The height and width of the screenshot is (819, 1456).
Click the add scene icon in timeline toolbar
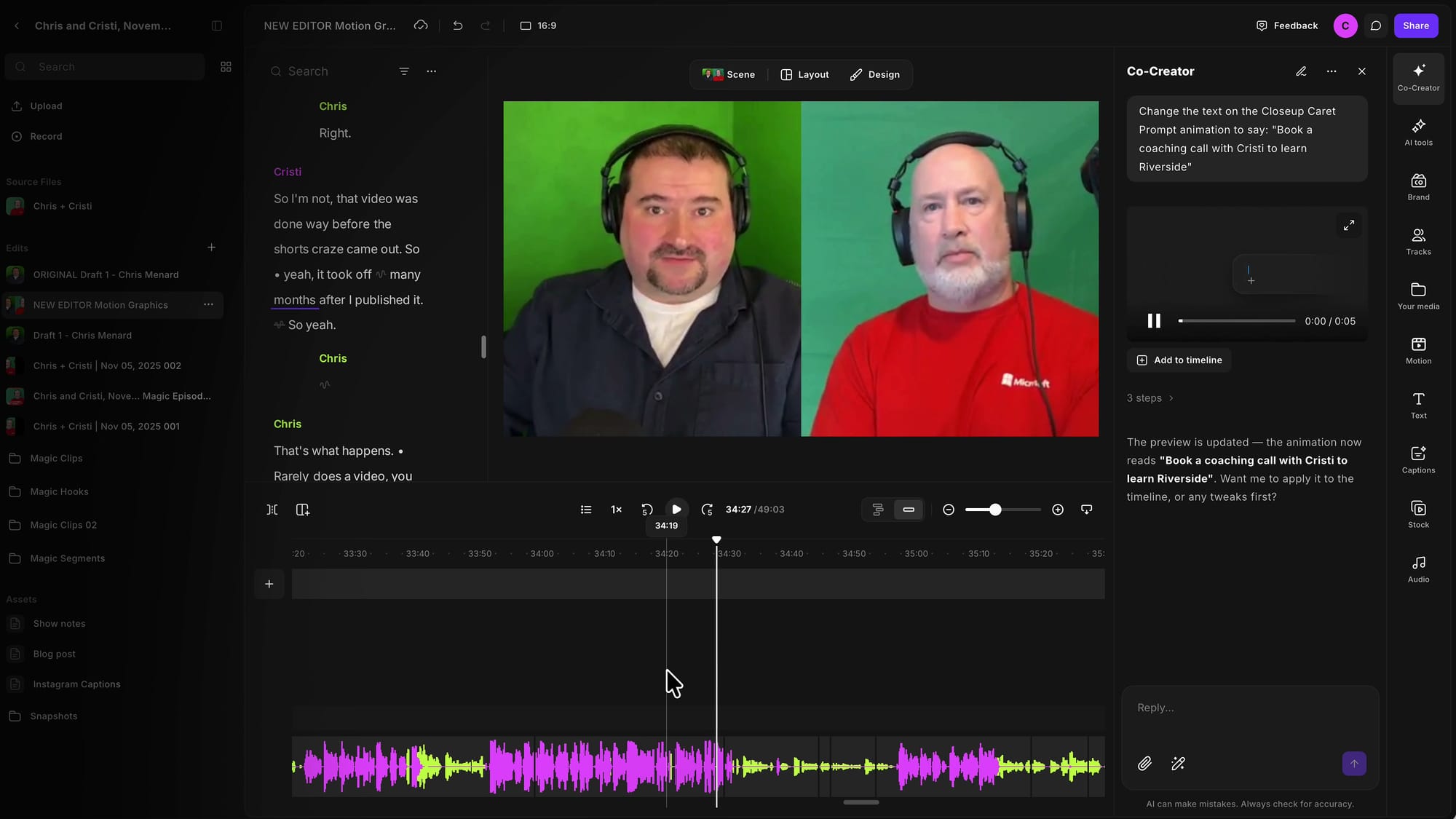click(x=303, y=510)
